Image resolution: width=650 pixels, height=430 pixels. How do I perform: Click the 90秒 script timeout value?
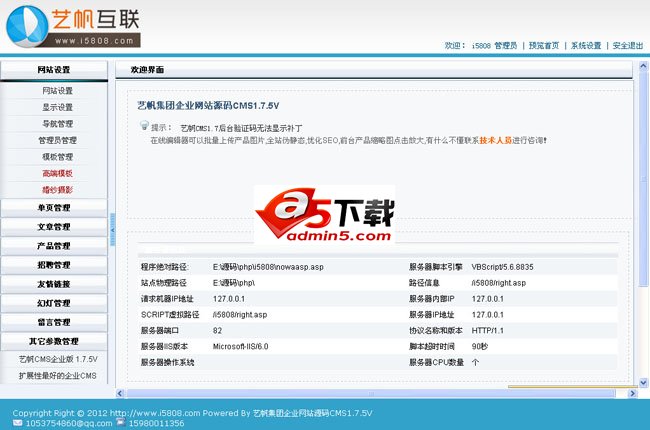pyautogui.click(x=480, y=346)
